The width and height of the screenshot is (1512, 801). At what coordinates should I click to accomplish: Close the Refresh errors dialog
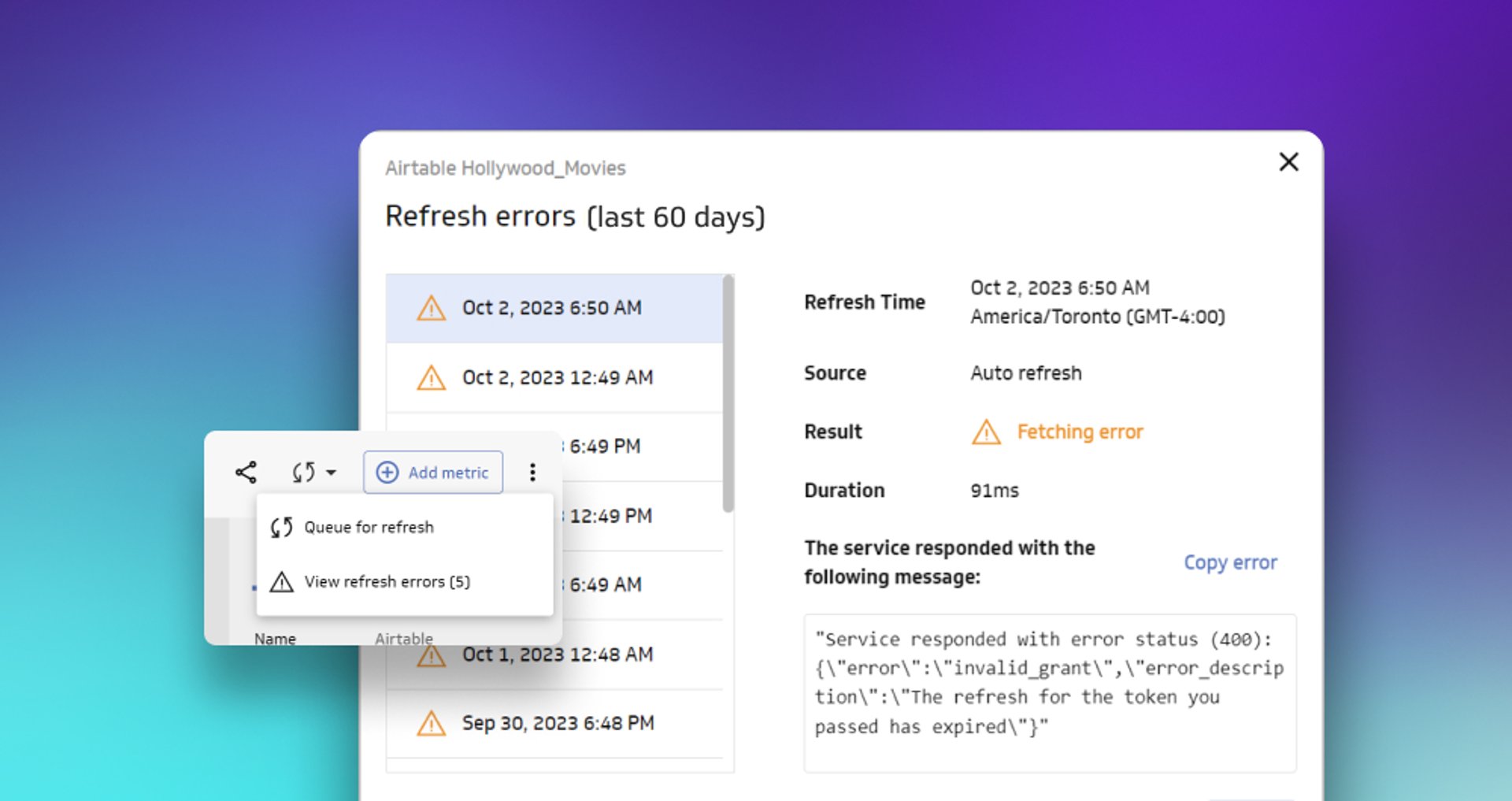1288,161
